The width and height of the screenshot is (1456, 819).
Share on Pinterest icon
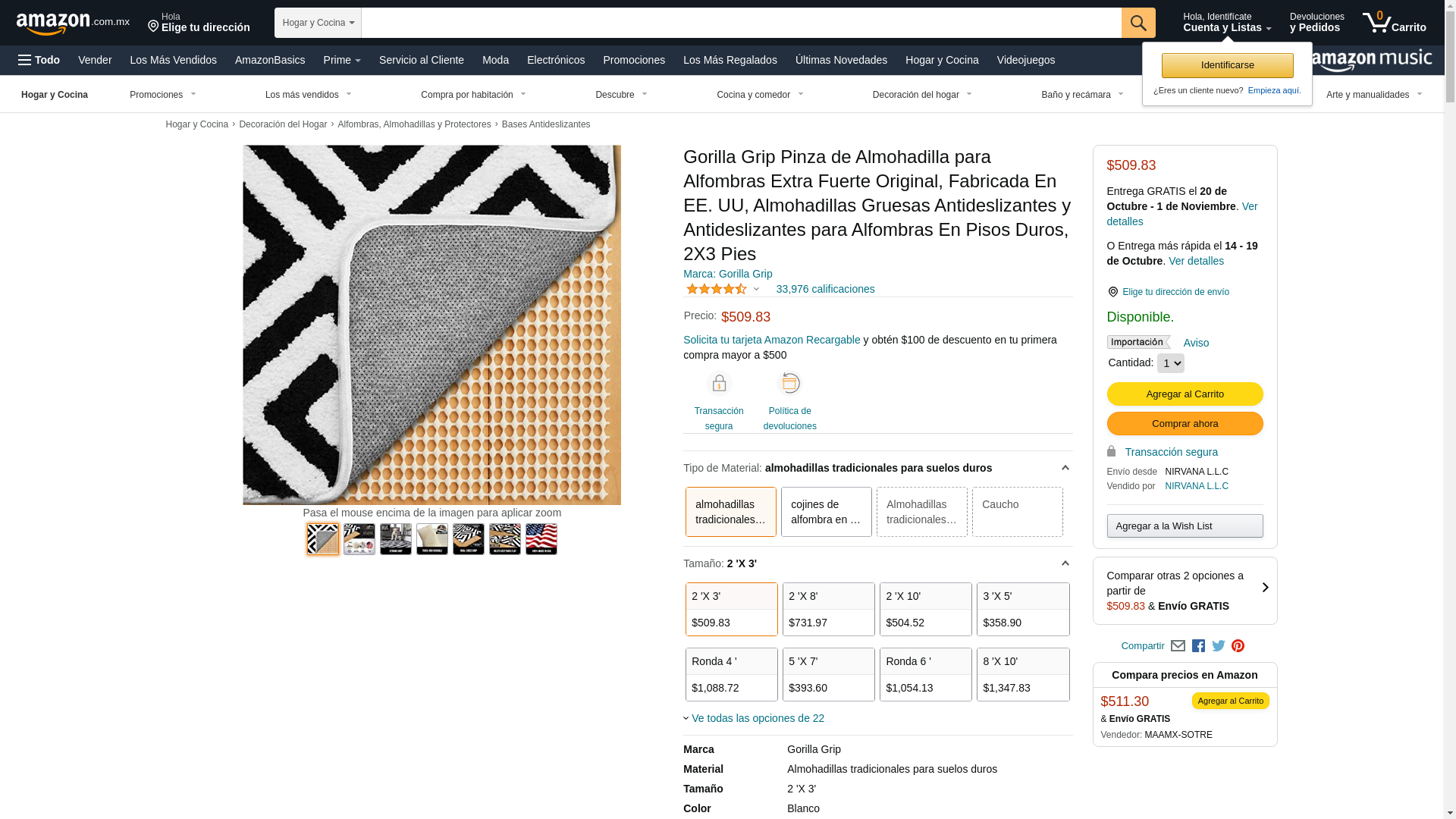[x=1238, y=646]
